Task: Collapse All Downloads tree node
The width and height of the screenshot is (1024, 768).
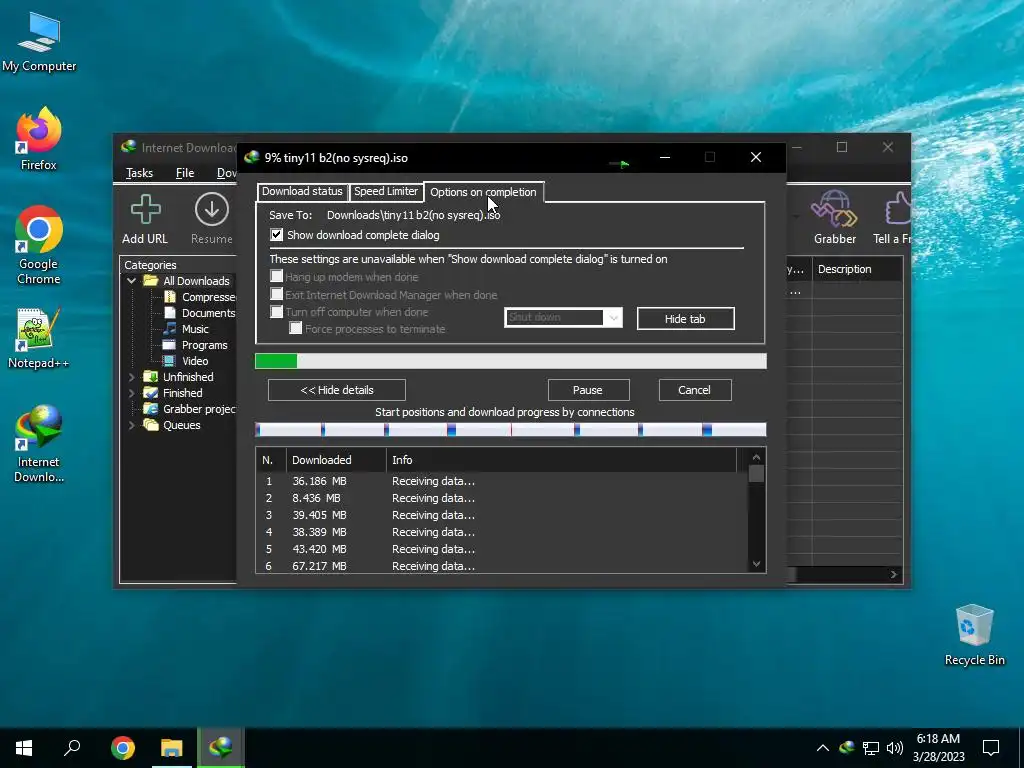Action: 131,281
